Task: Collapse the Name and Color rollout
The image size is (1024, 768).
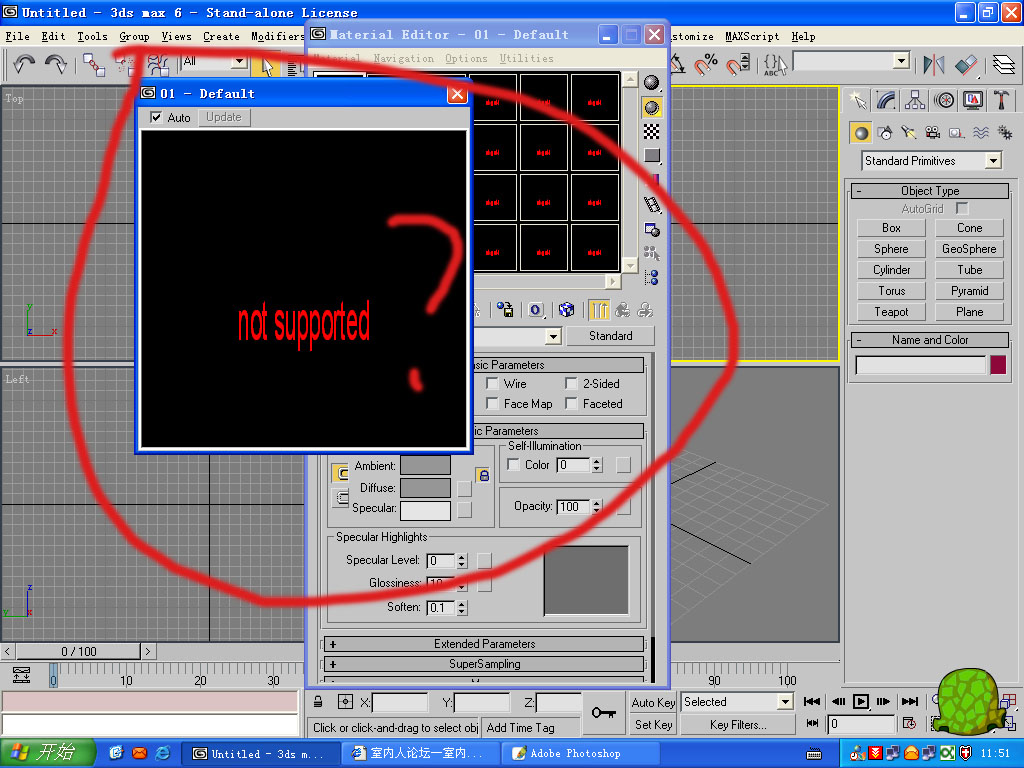Action: tap(929, 340)
